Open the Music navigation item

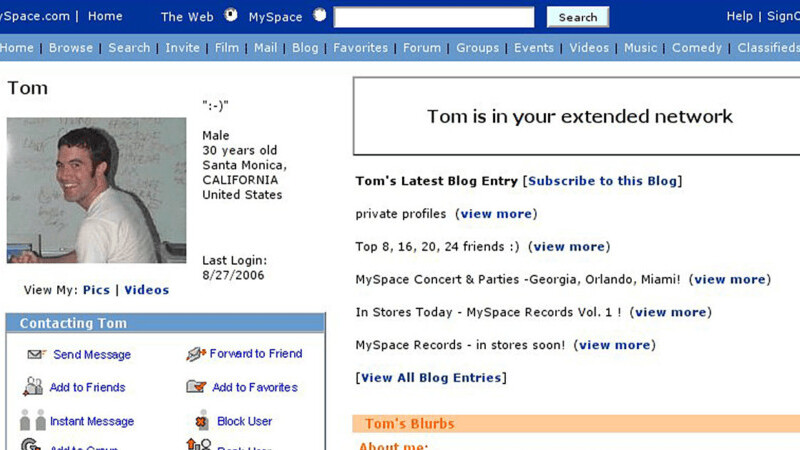pos(640,48)
